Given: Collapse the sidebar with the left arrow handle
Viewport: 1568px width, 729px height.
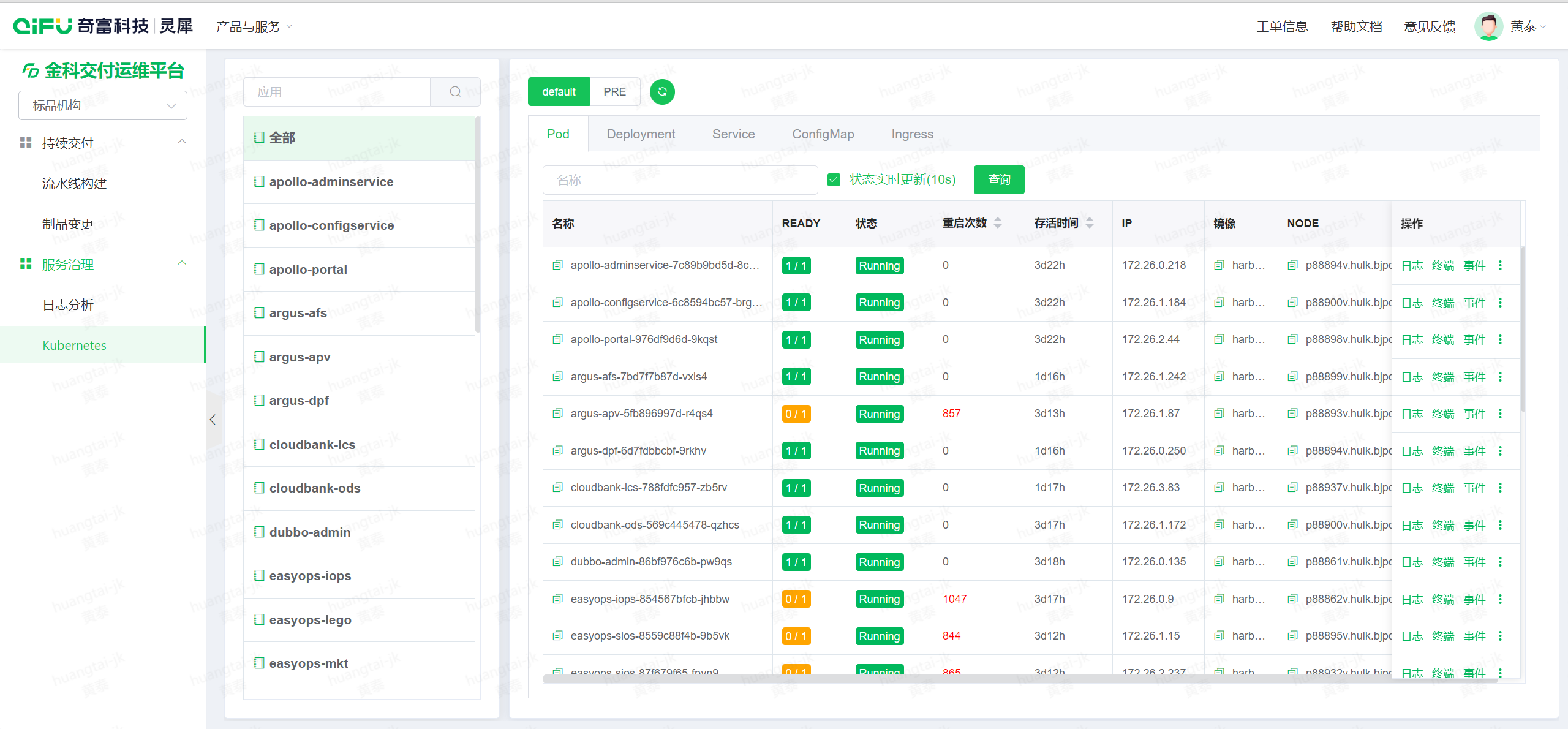Looking at the screenshot, I should pyautogui.click(x=213, y=420).
